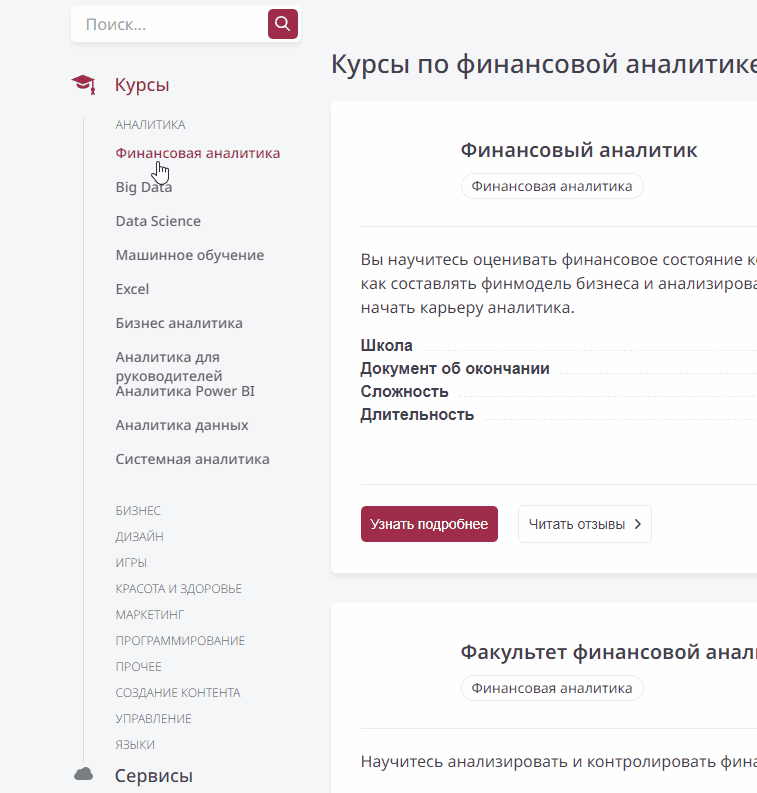Click the Узнать подробнее button

[429, 524]
